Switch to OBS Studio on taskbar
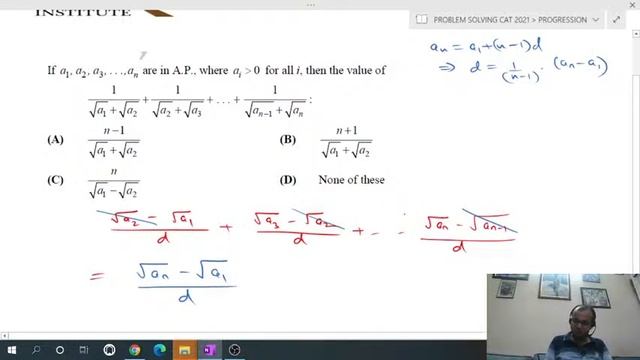The width and height of the screenshot is (640, 360). point(235,350)
